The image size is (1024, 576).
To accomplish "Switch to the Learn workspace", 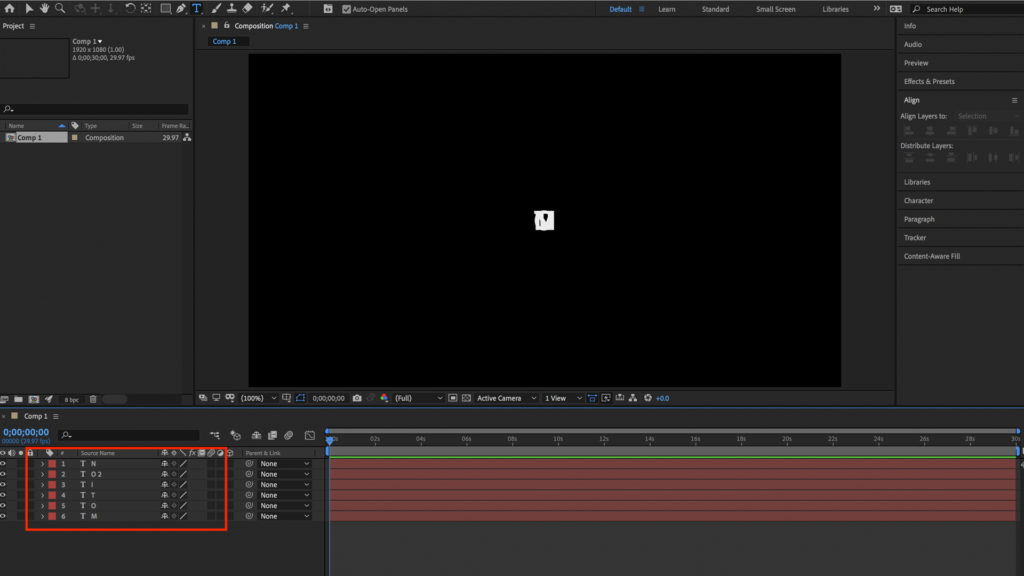I will coord(666,9).
